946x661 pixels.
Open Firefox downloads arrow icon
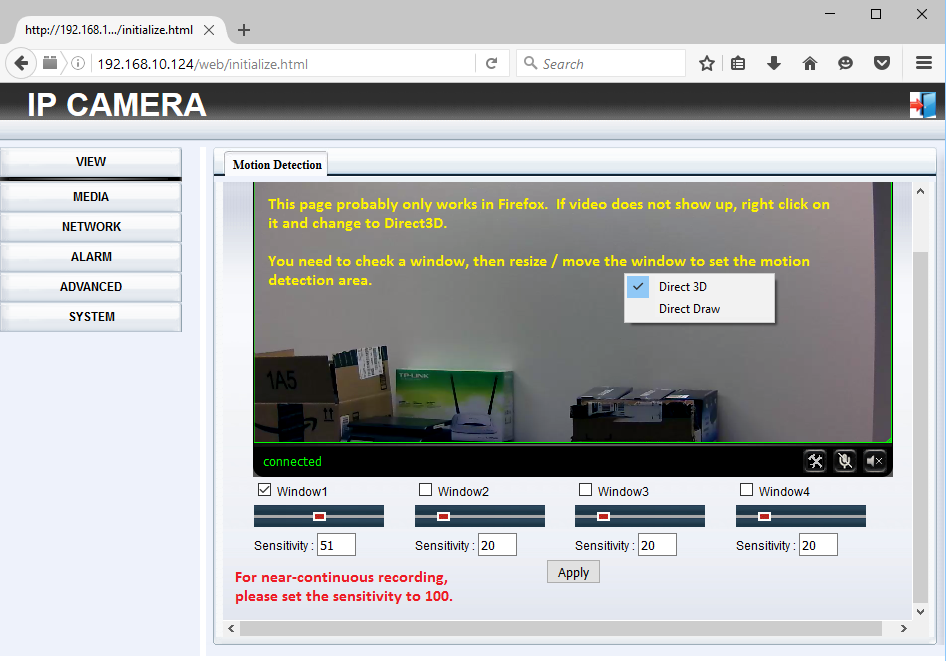pyautogui.click(x=773, y=64)
